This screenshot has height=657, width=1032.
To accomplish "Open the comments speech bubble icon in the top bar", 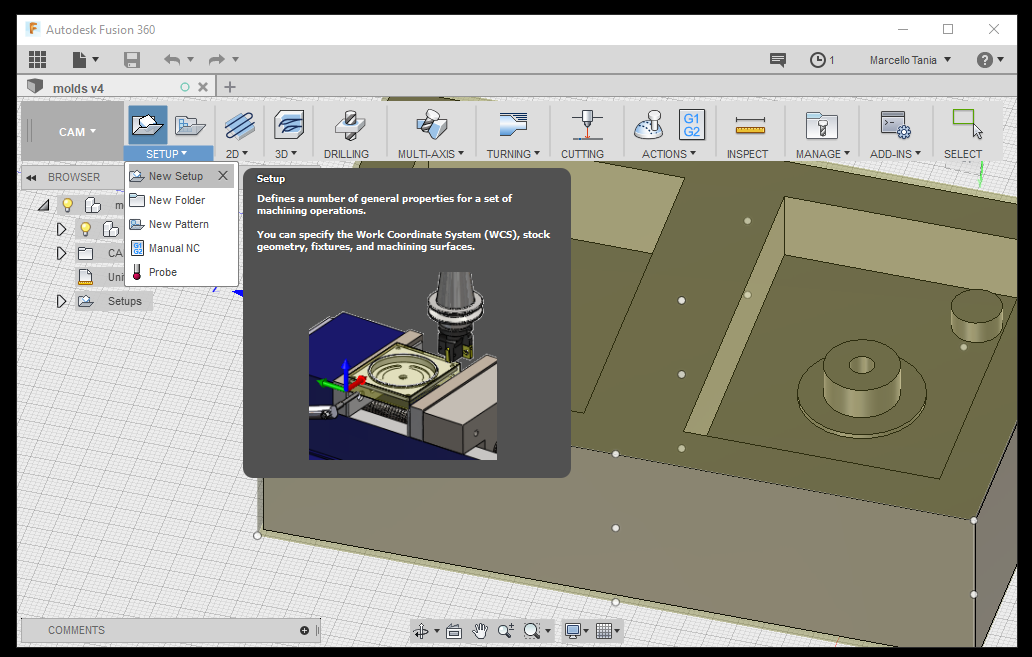I will (x=777, y=60).
